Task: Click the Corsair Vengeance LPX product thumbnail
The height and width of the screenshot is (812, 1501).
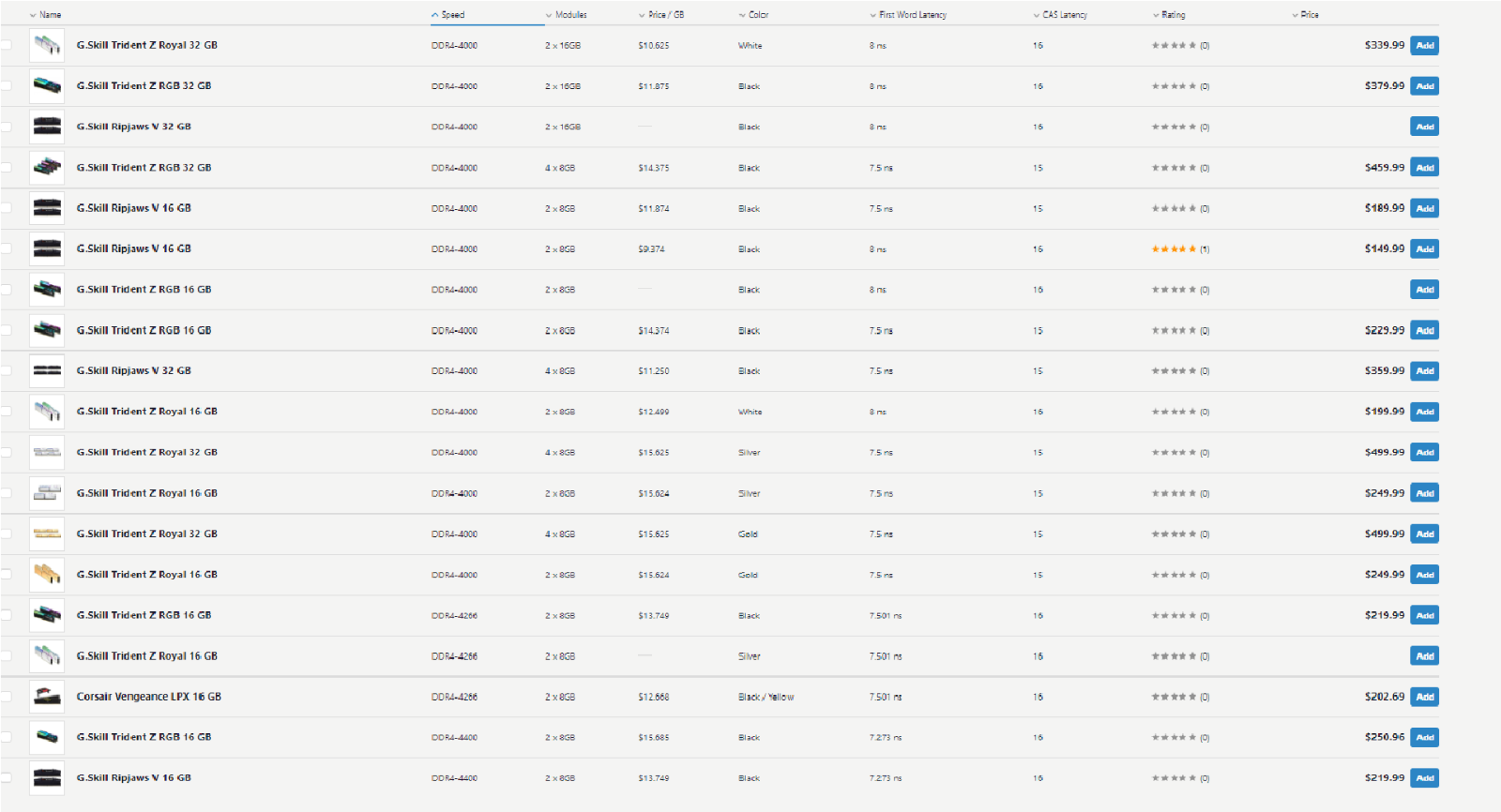Action: [x=47, y=697]
